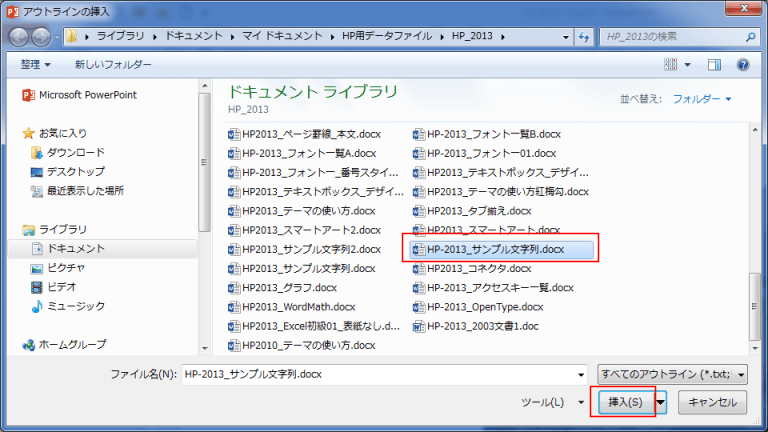The width and height of the screenshot is (768, 432).
Task: Click the キャンセル button
Action: pyautogui.click(x=713, y=403)
